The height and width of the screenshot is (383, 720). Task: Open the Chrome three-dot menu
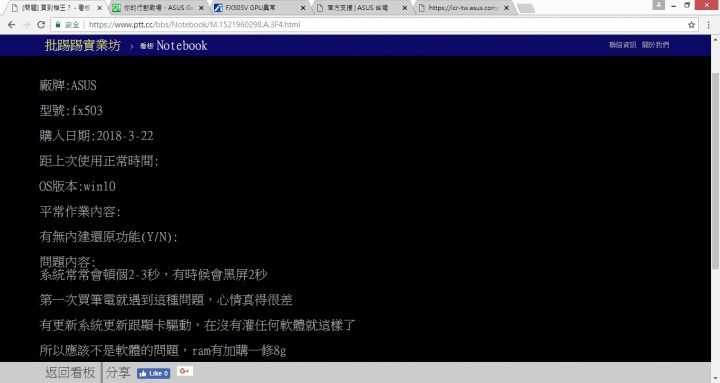click(x=709, y=25)
